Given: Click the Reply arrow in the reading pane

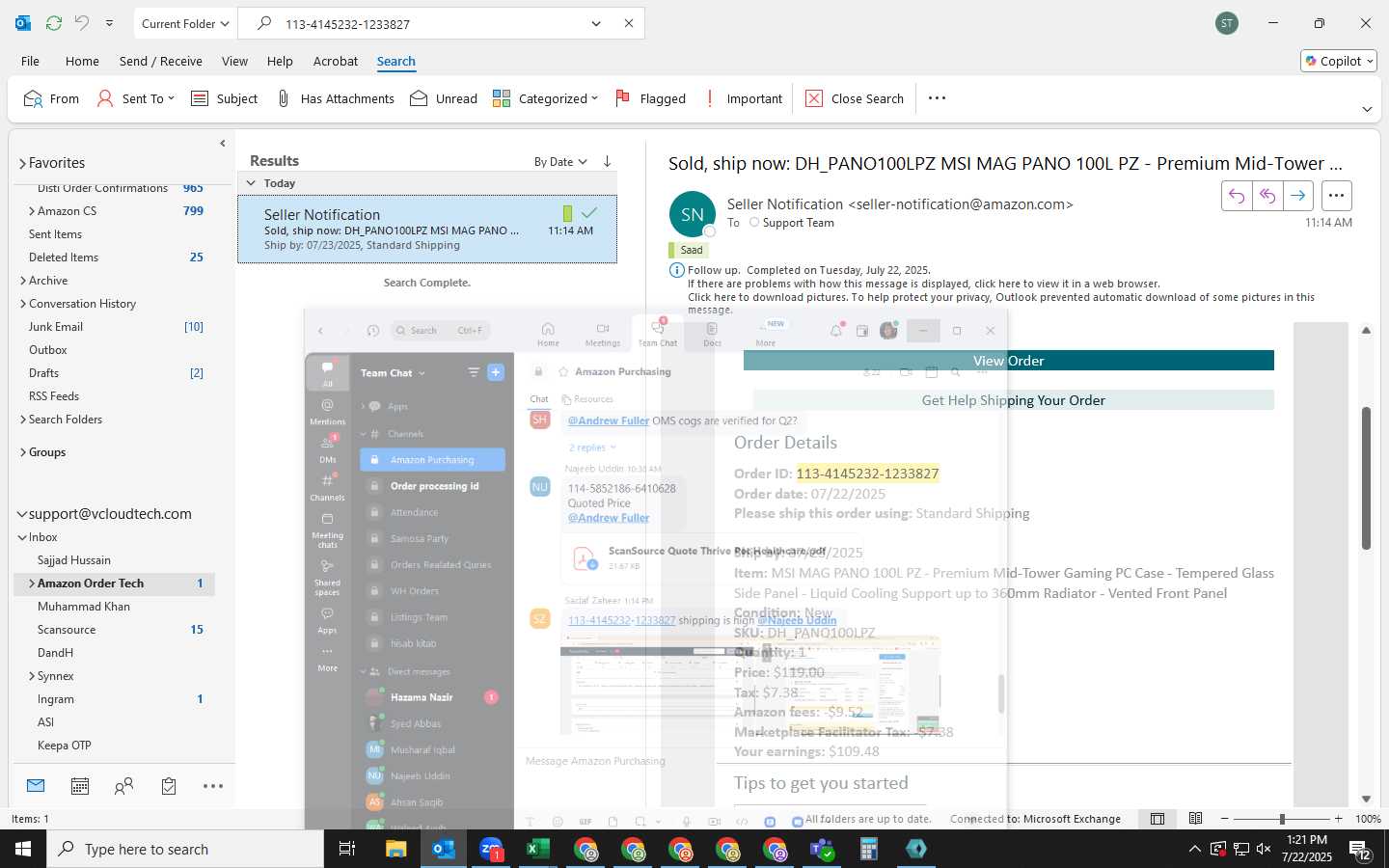Looking at the screenshot, I should (x=1236, y=196).
